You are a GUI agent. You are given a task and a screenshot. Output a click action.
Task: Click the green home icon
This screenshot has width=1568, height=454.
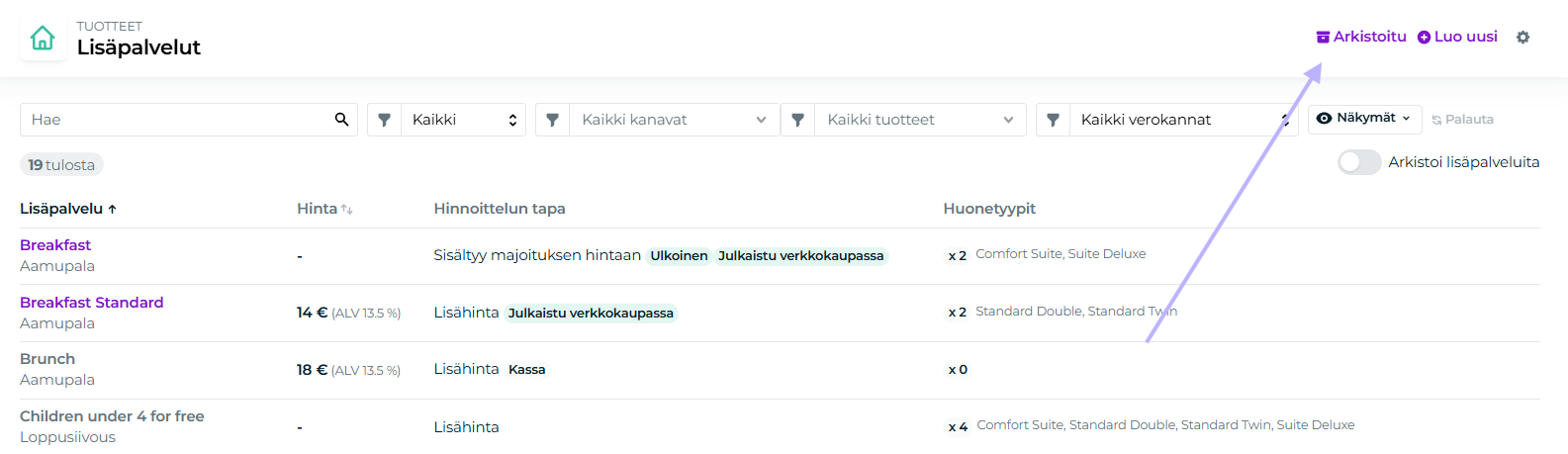pyautogui.click(x=43, y=39)
